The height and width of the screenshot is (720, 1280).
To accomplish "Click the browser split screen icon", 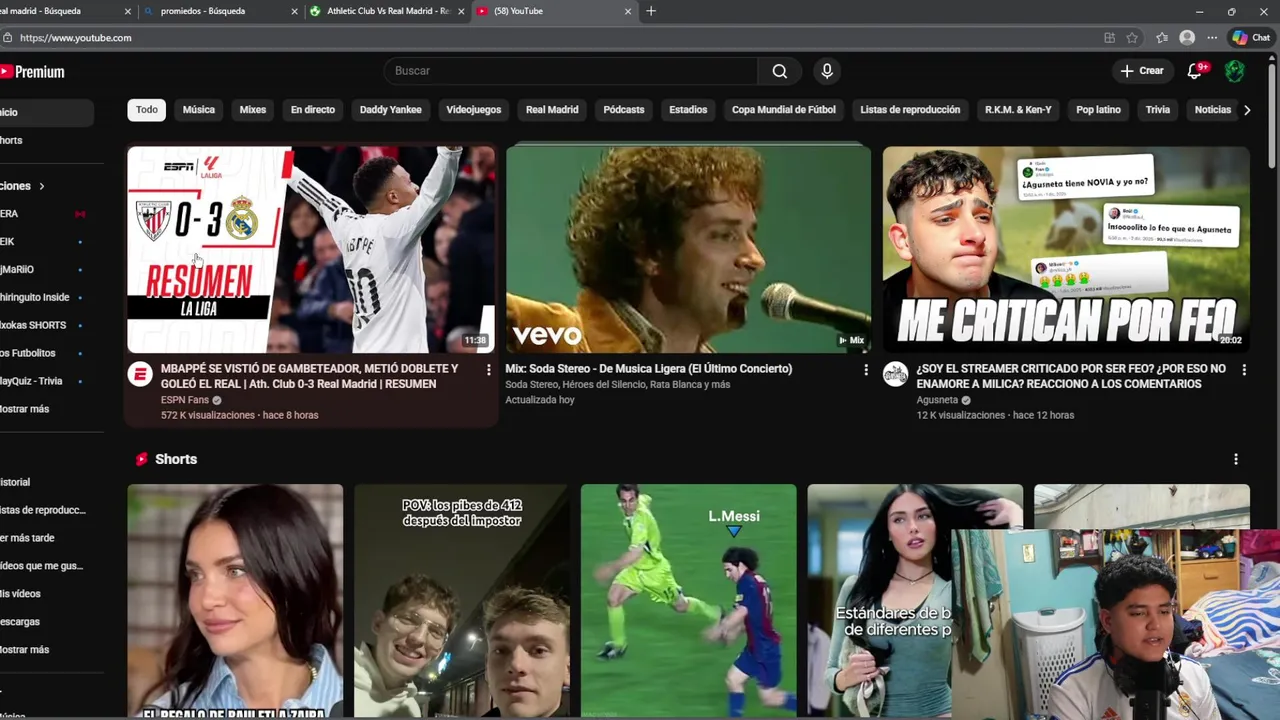I will pos(1109,38).
